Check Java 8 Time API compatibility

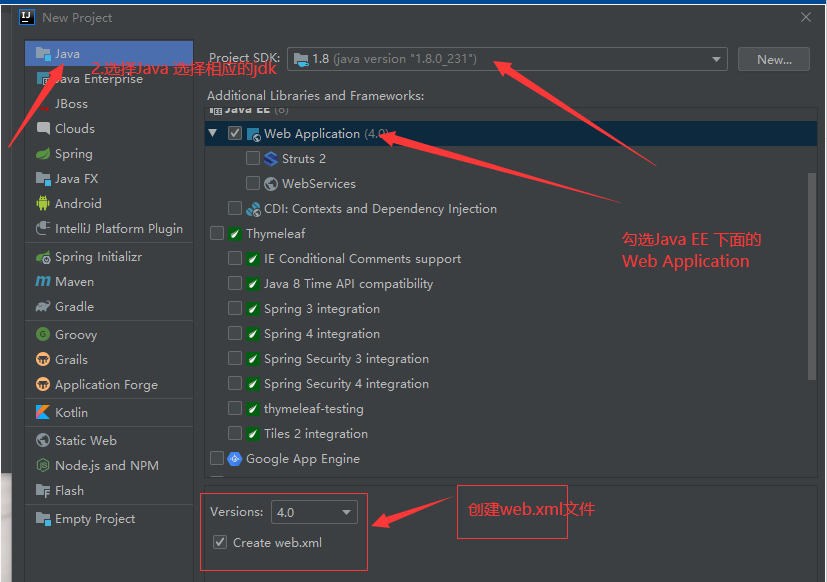pos(235,283)
